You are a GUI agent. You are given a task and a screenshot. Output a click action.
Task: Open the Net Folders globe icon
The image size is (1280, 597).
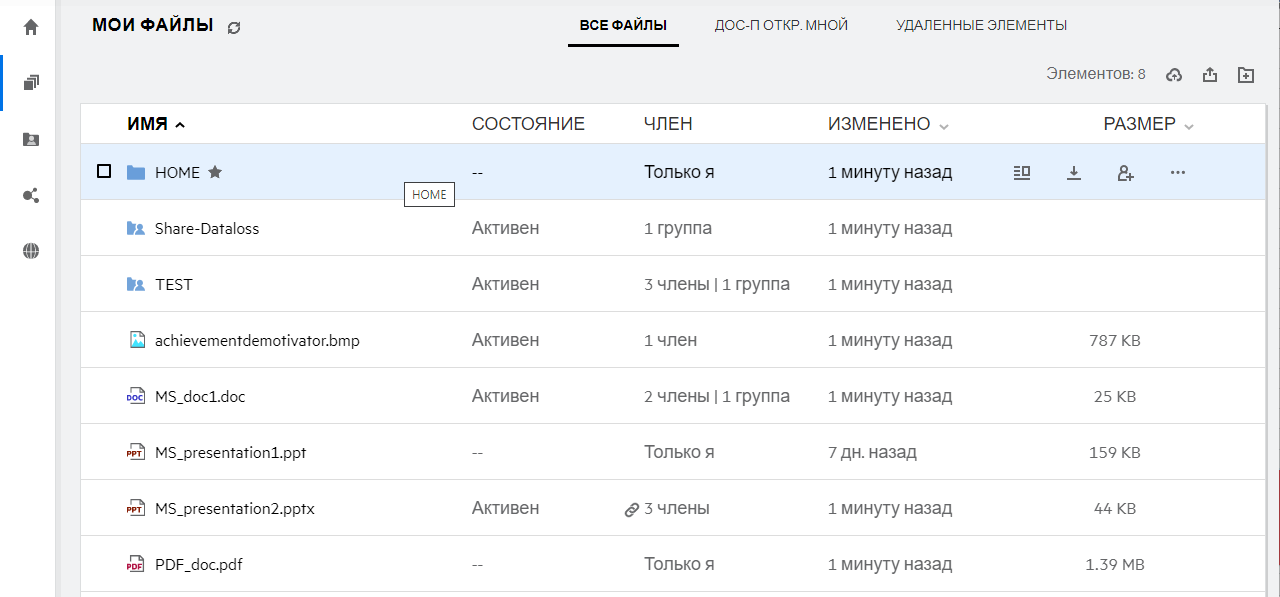[31, 251]
